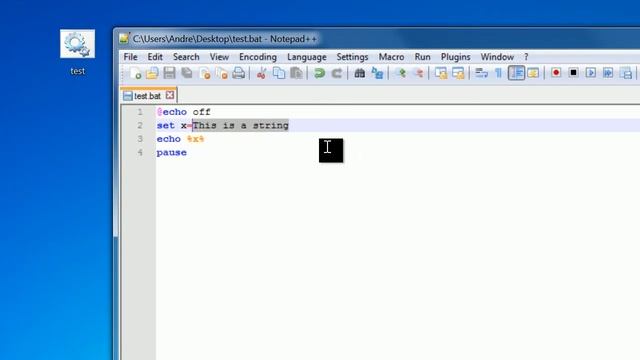Image resolution: width=640 pixels, height=360 pixels.
Task: Click the Close All documents icon
Action: [x=222, y=73]
